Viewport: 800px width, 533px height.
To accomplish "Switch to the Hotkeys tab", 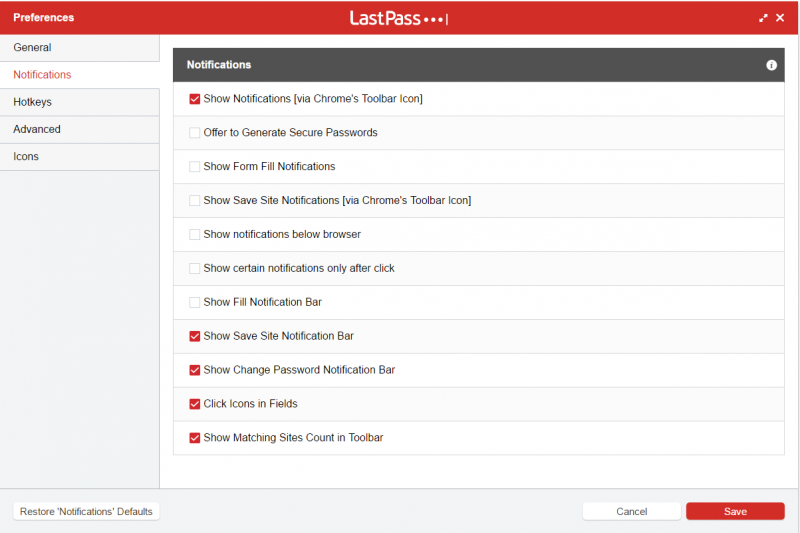I will click(x=80, y=102).
